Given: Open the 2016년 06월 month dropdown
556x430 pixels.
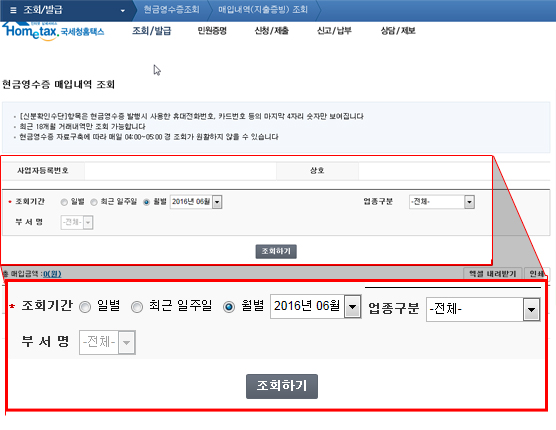Looking at the screenshot, I should coord(196,202).
